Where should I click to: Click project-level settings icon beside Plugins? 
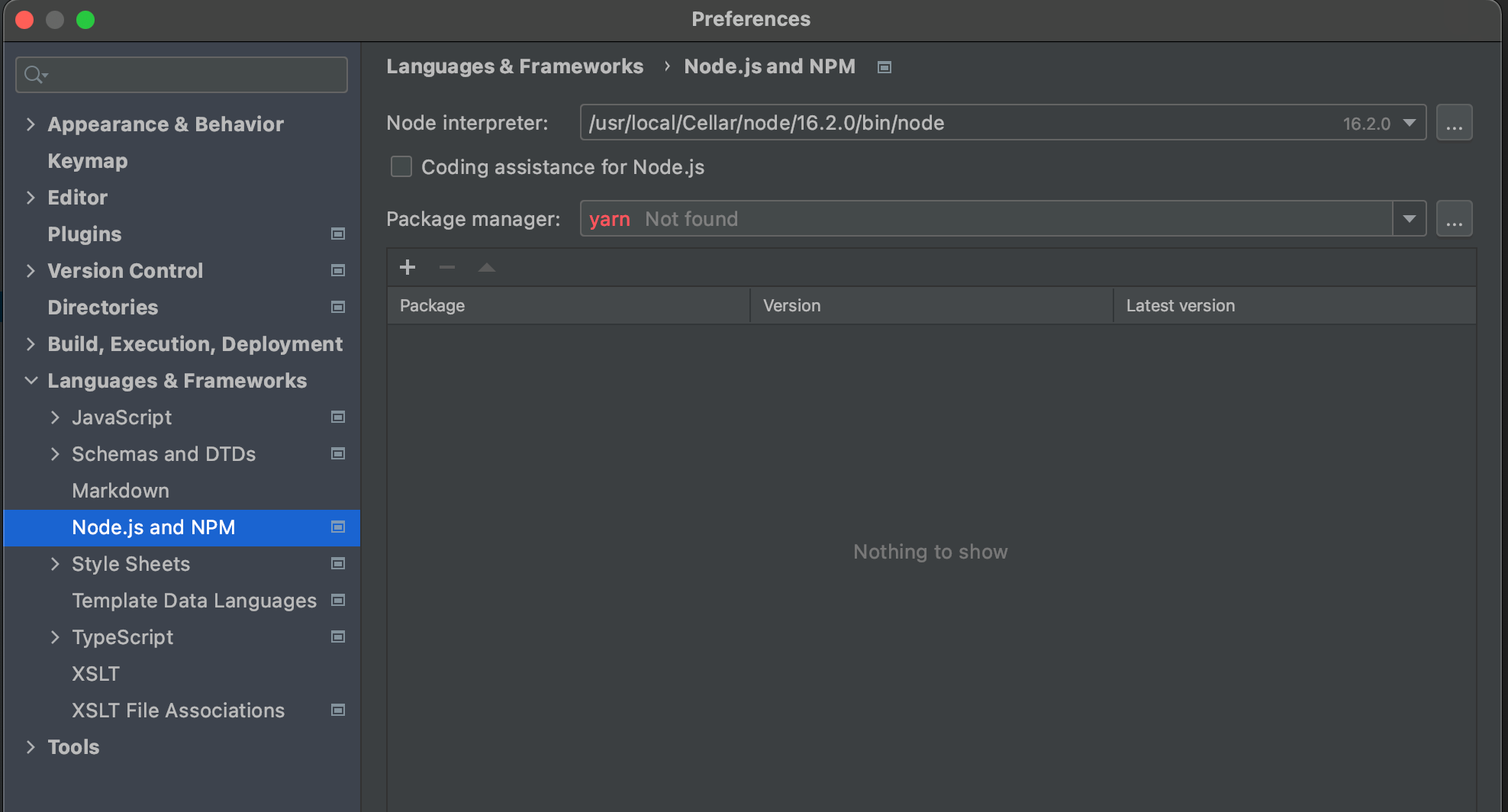pyautogui.click(x=337, y=234)
